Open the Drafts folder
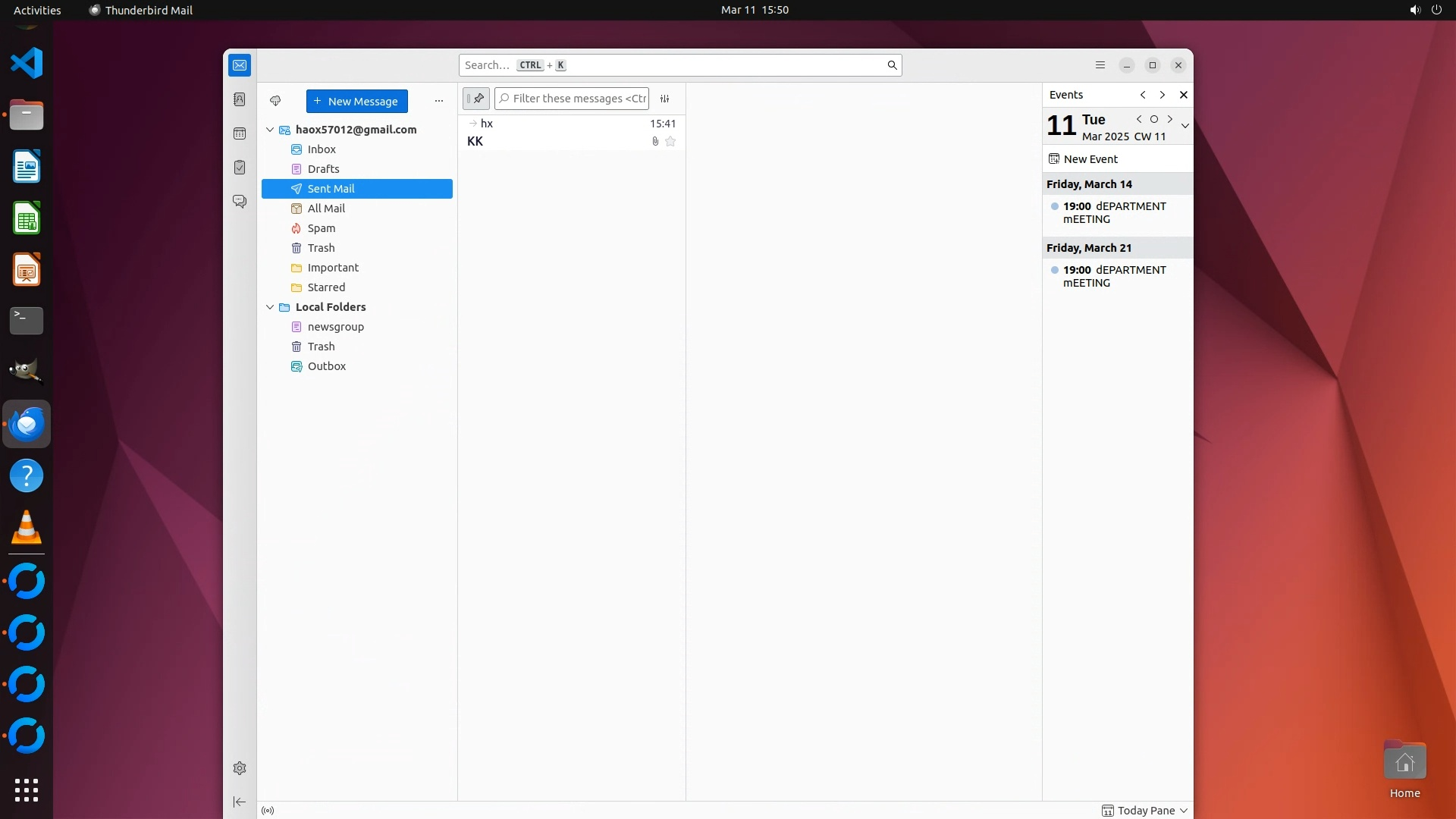This screenshot has width=1456, height=819. pyautogui.click(x=323, y=169)
